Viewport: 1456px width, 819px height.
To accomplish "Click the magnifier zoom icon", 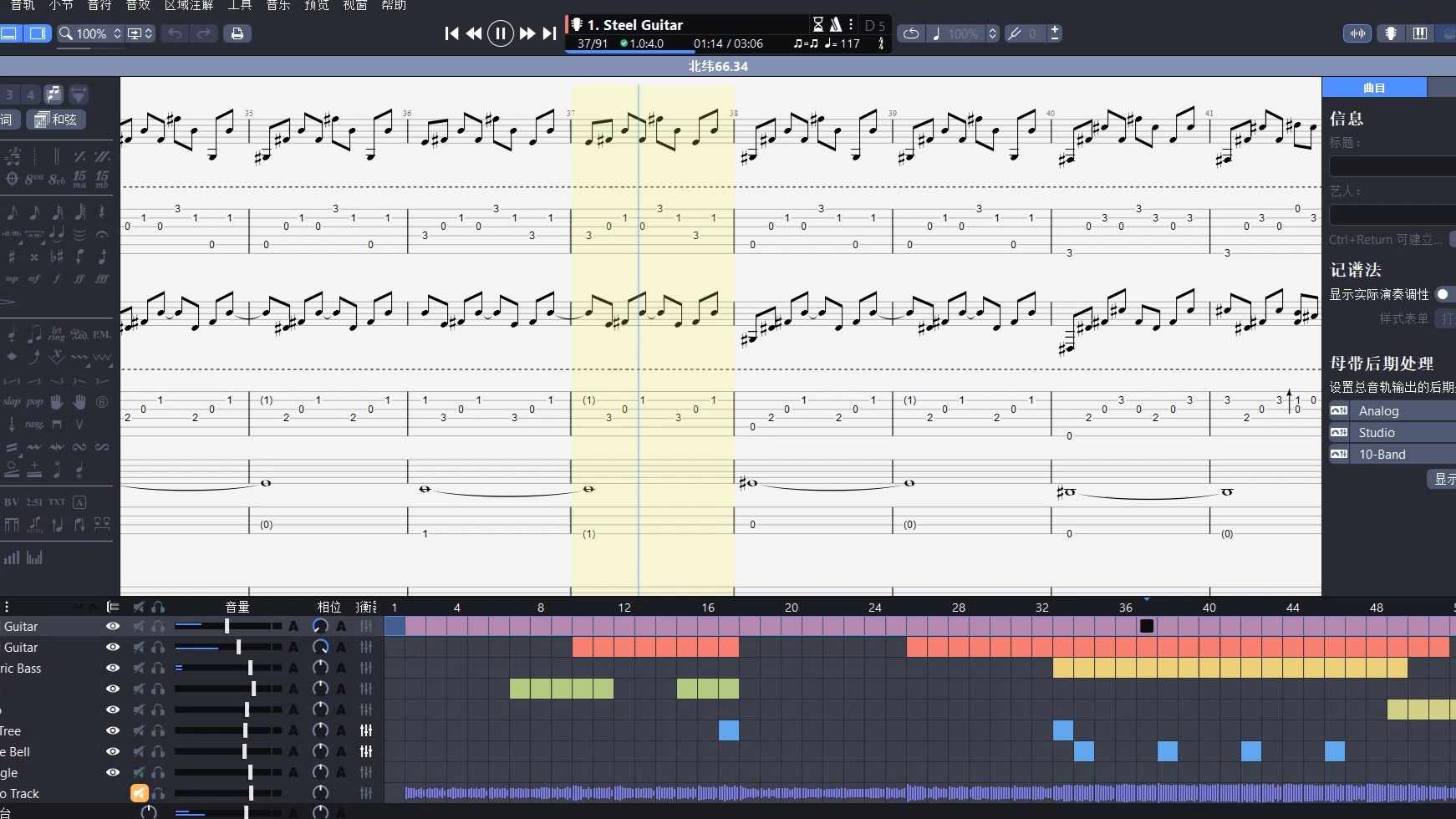I will point(66,33).
